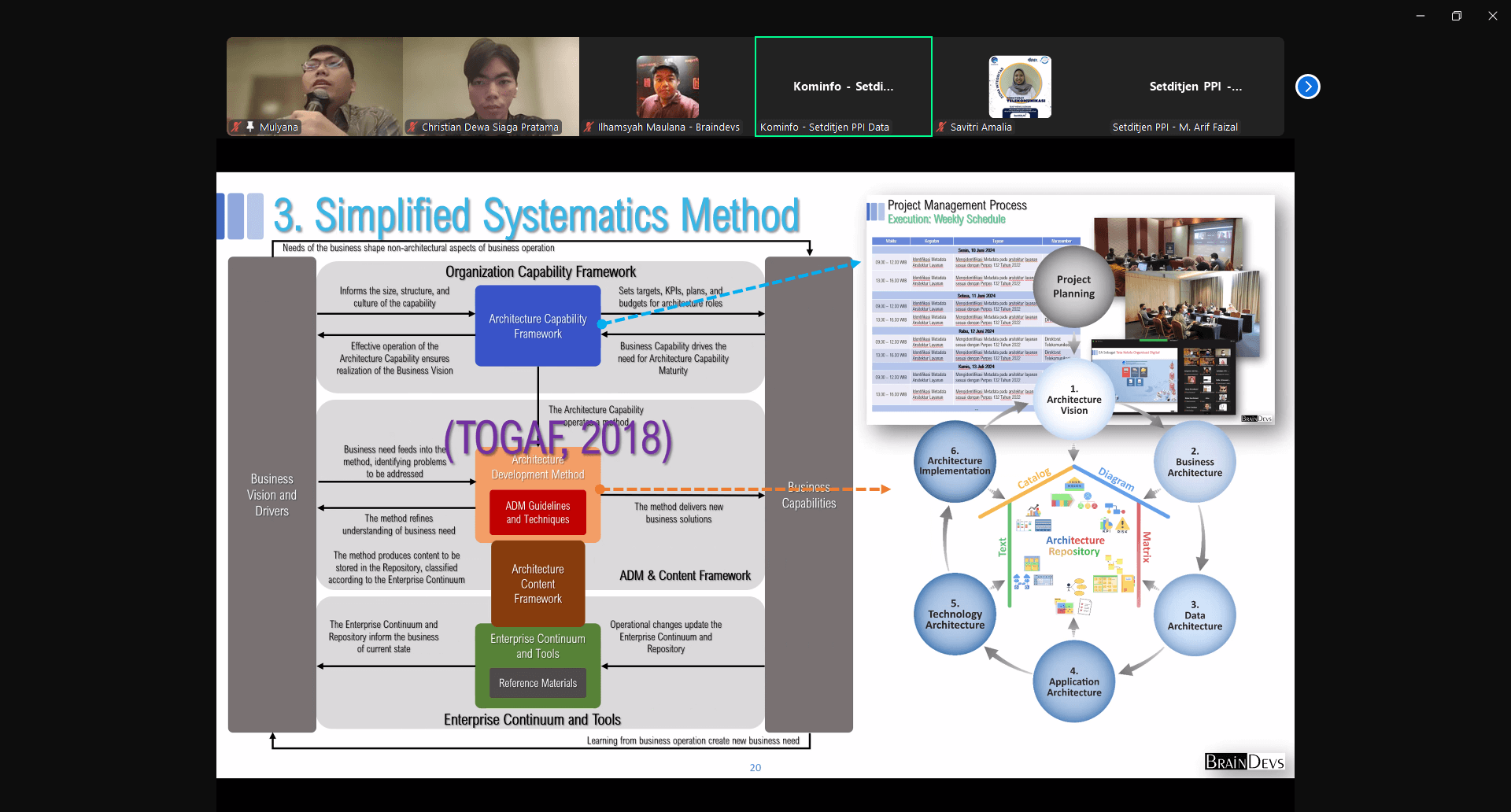Click Christian Dewa Siaga Pratama's muted mic icon
Screen dimensions: 1511x812
click(412, 127)
